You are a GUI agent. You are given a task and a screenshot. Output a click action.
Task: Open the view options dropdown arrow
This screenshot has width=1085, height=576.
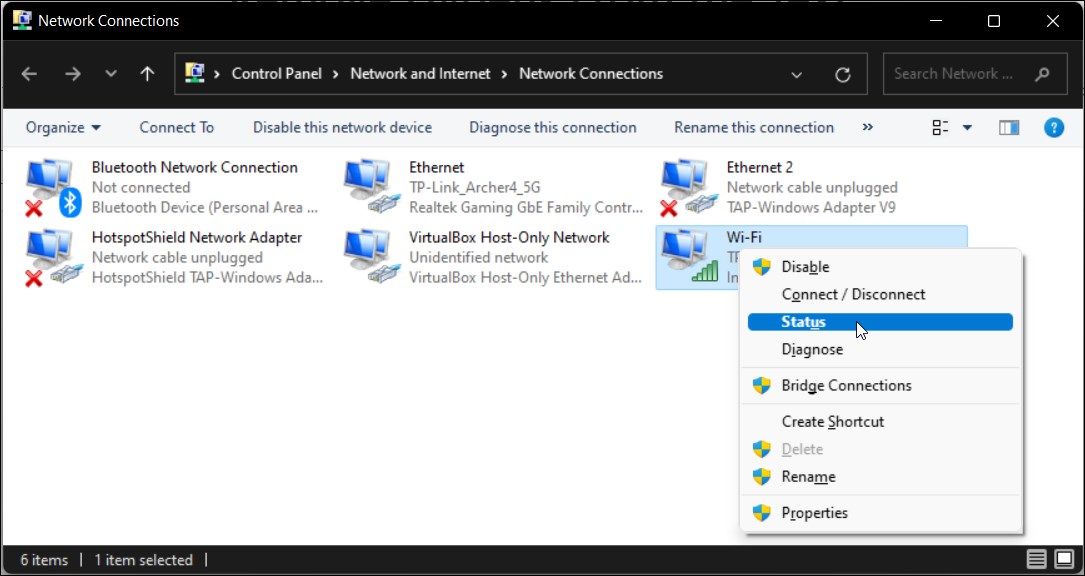pyautogui.click(x=967, y=127)
